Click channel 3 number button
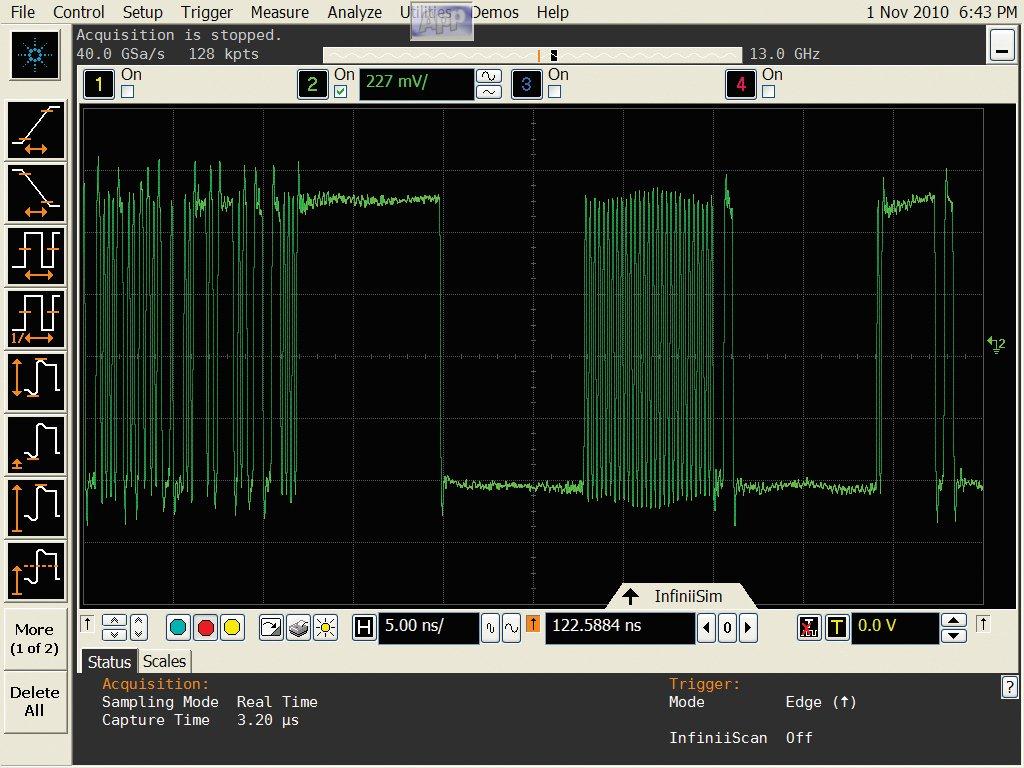The height and width of the screenshot is (768, 1024). coord(527,85)
